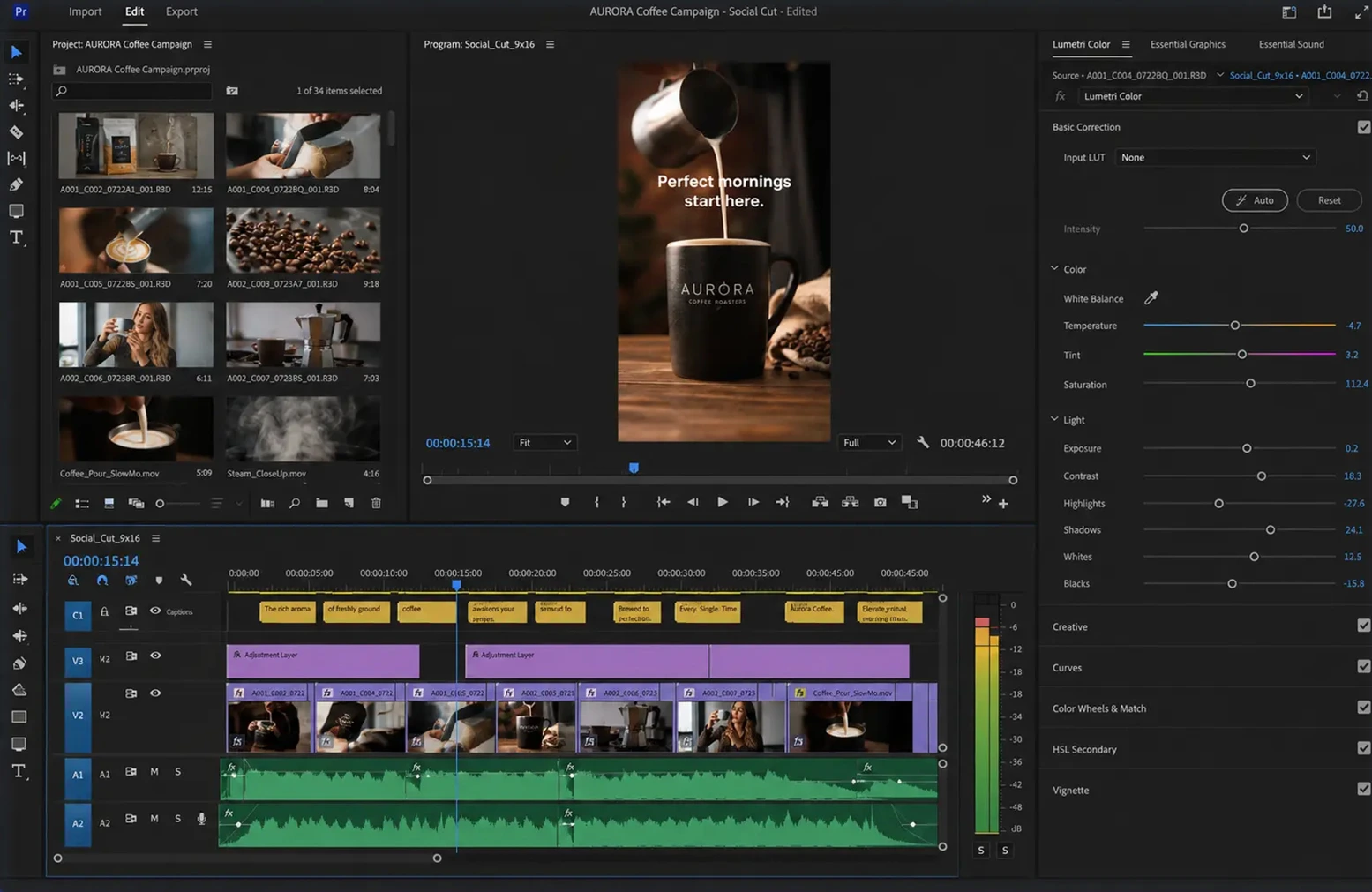Image resolution: width=1372 pixels, height=892 pixels.
Task: Click Mark Out bracket button
Action: [x=624, y=502]
